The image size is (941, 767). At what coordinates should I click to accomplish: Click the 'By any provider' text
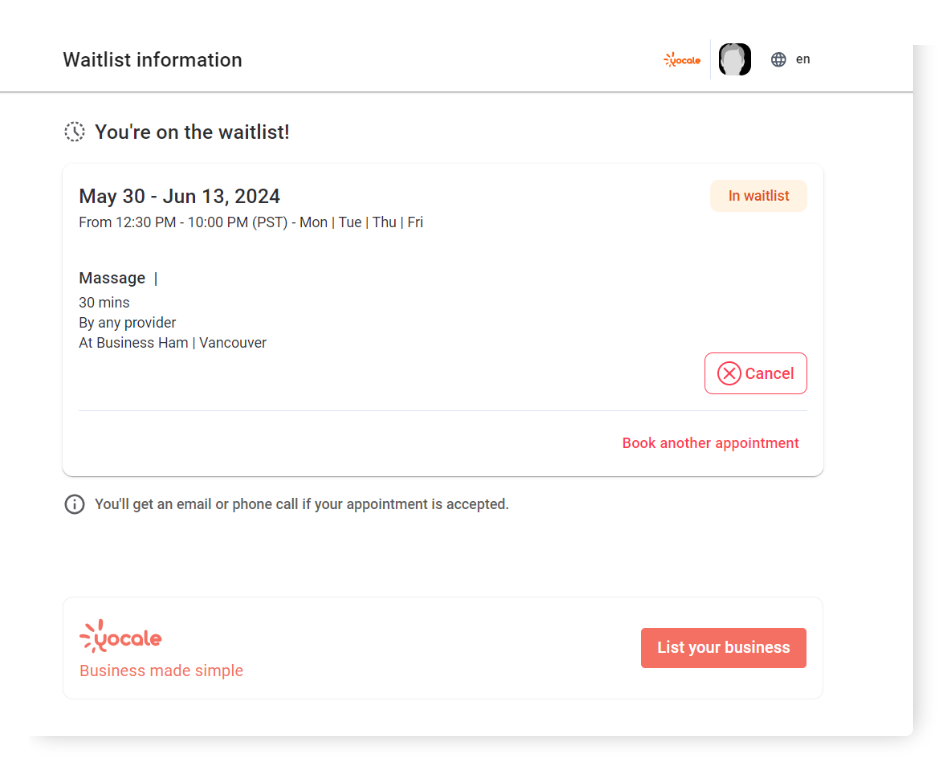pos(127,322)
